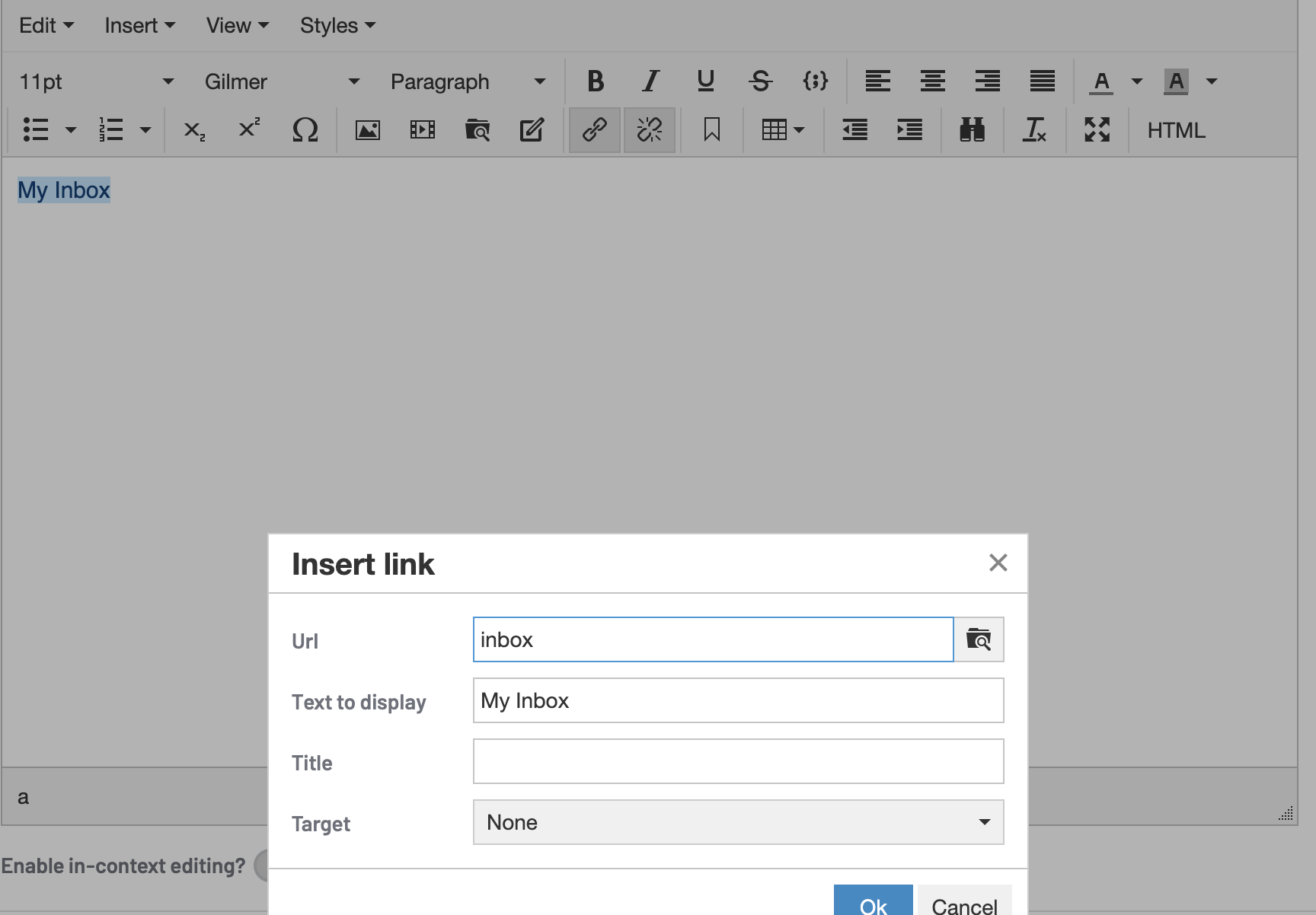The width and height of the screenshot is (1316, 915).
Task: Toggle italic text style
Action: (x=650, y=81)
